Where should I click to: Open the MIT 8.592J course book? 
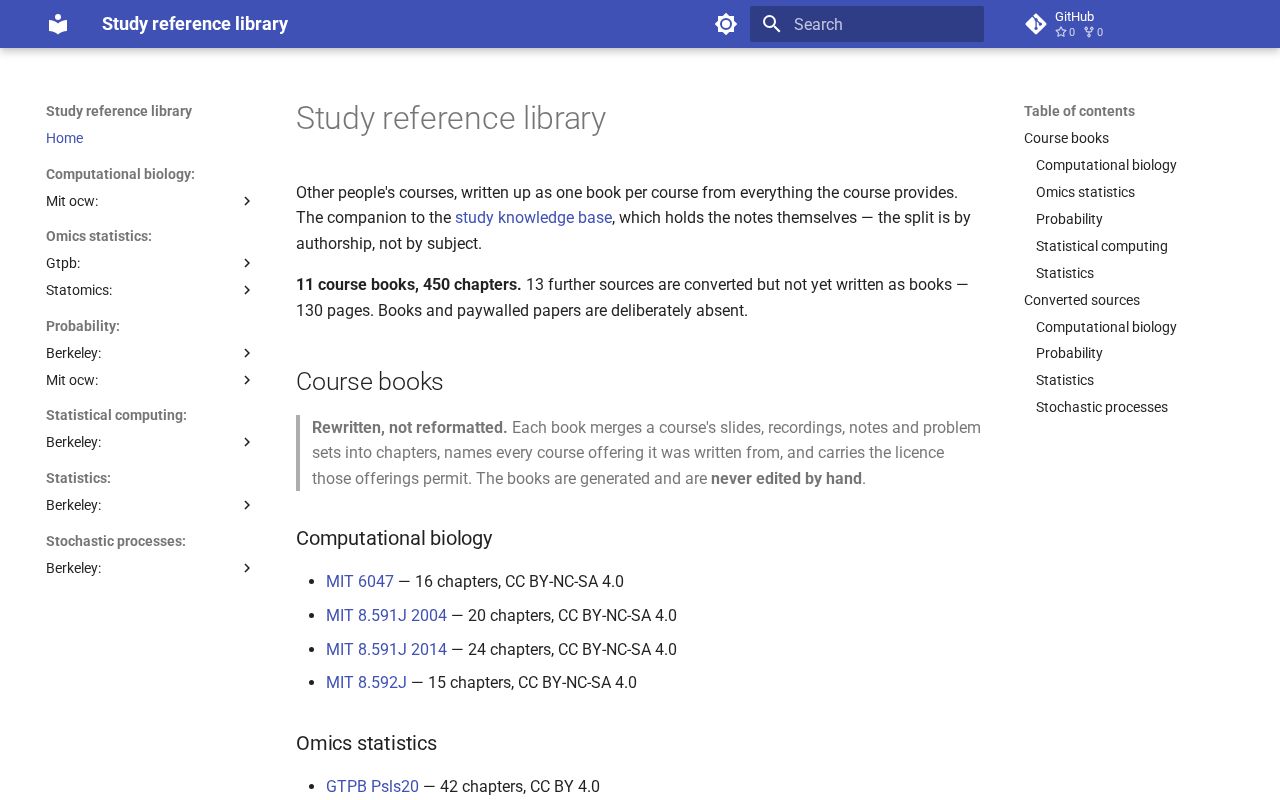coord(366,682)
